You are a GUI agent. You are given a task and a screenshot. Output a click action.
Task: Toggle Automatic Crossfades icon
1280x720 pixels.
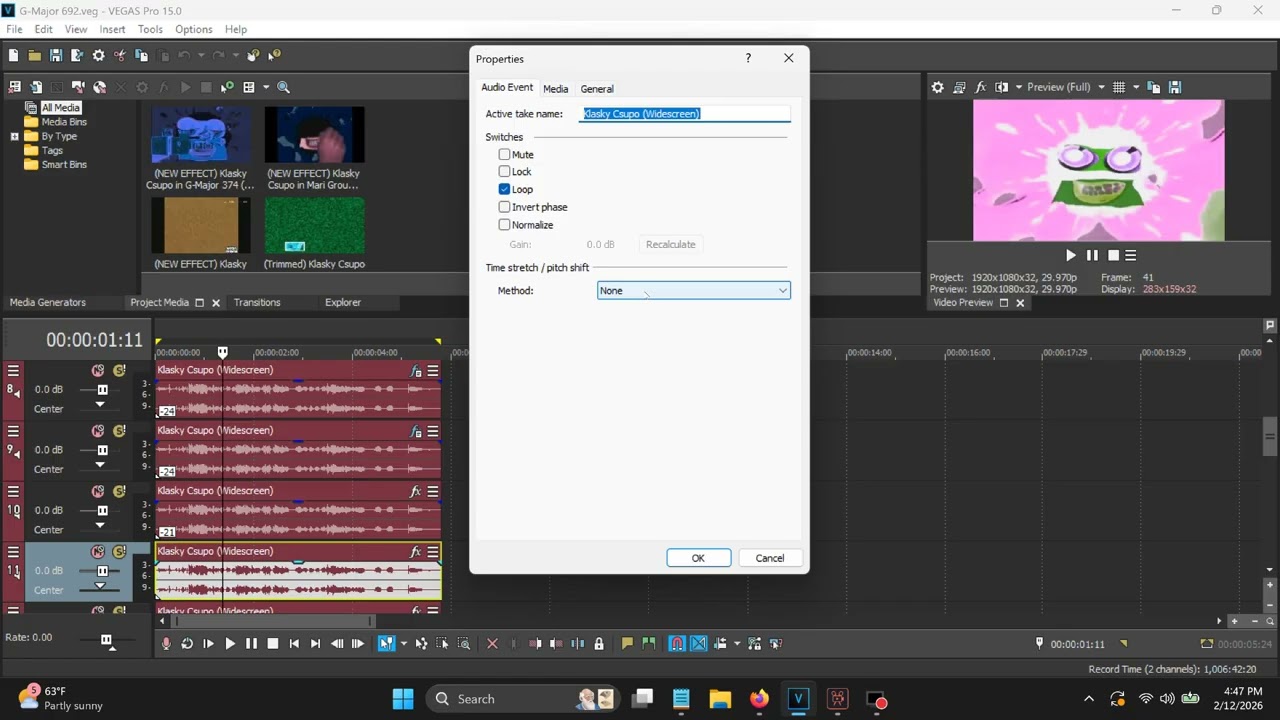click(x=699, y=644)
